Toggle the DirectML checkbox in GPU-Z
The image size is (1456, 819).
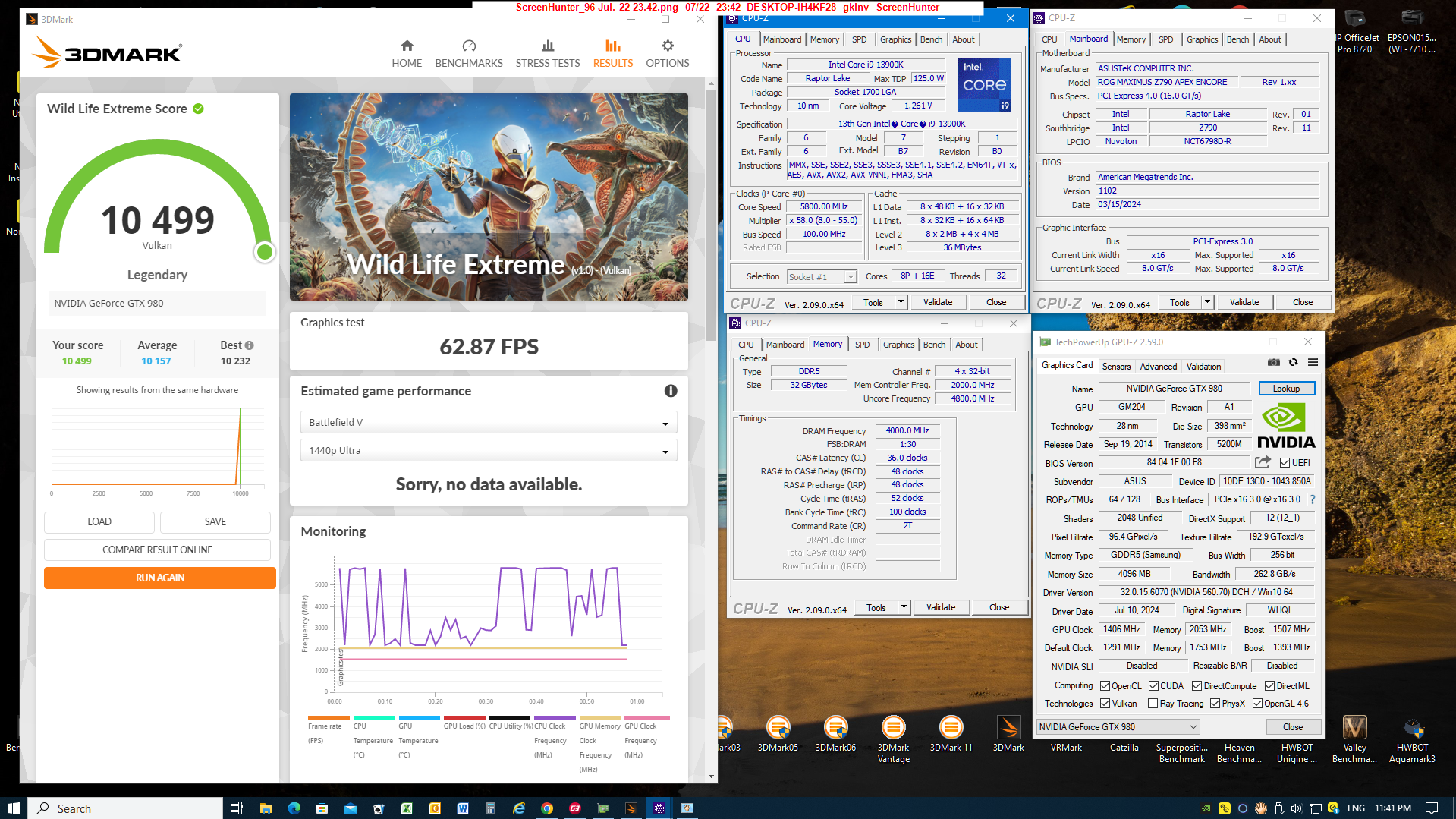1269,686
